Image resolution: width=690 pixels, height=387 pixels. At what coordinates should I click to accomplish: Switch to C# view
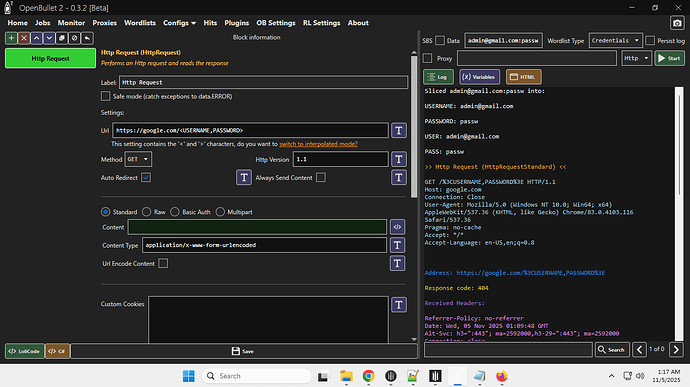click(x=57, y=351)
